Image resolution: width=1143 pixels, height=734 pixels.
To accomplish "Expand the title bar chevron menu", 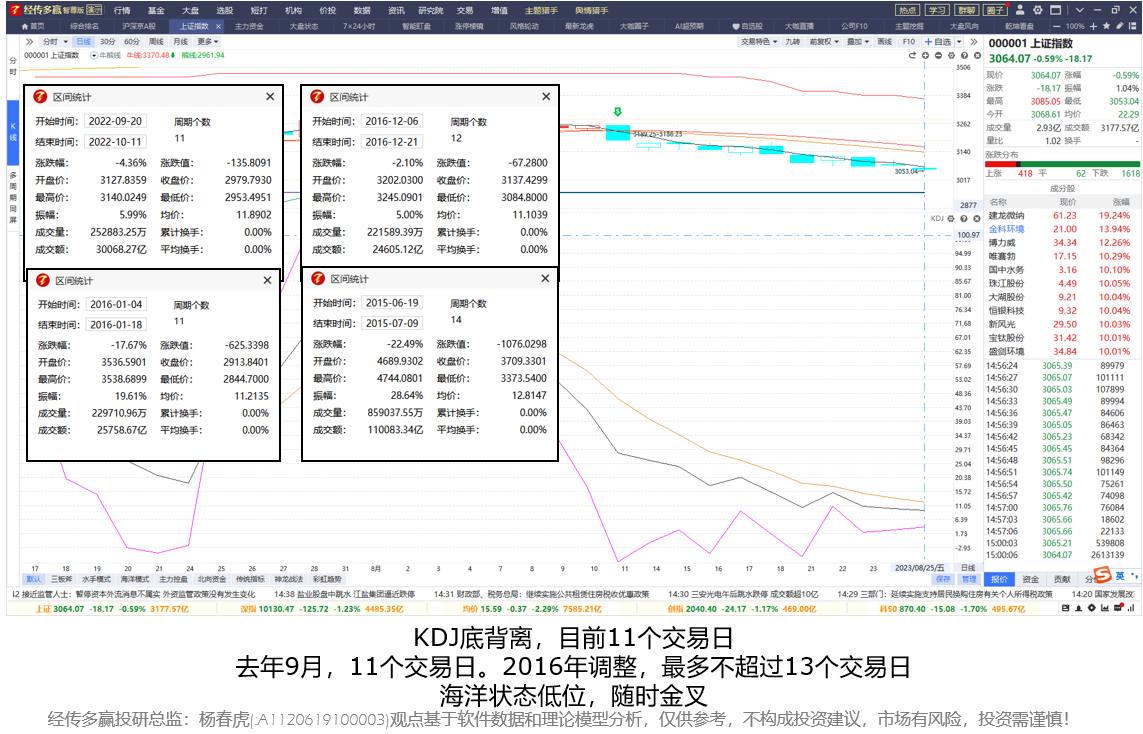I will (x=1080, y=10).
